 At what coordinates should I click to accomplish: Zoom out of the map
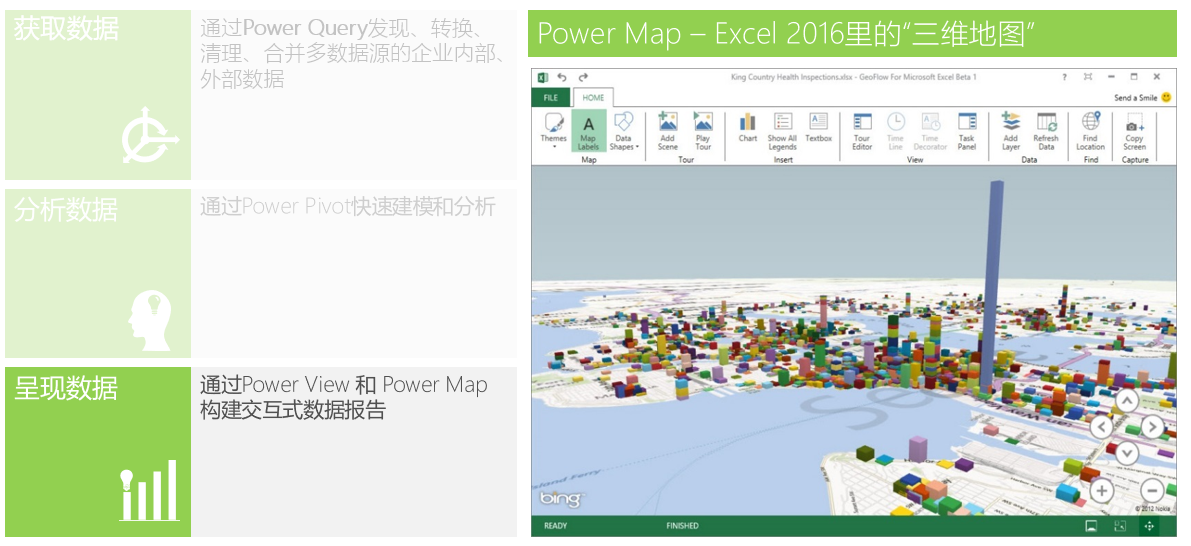coord(1152,491)
